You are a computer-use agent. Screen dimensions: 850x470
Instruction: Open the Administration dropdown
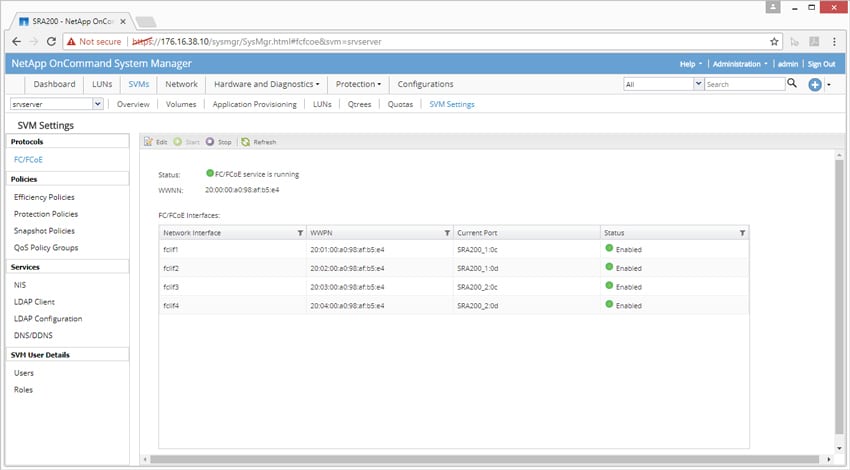[x=740, y=64]
